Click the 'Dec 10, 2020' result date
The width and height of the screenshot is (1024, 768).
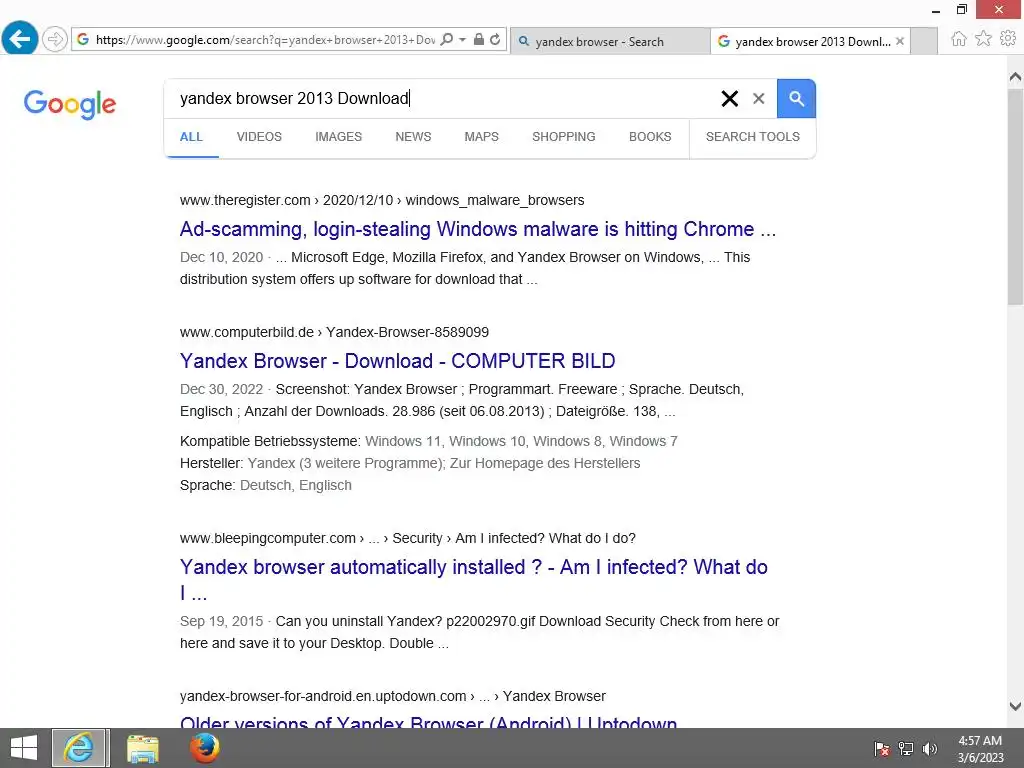click(x=221, y=257)
